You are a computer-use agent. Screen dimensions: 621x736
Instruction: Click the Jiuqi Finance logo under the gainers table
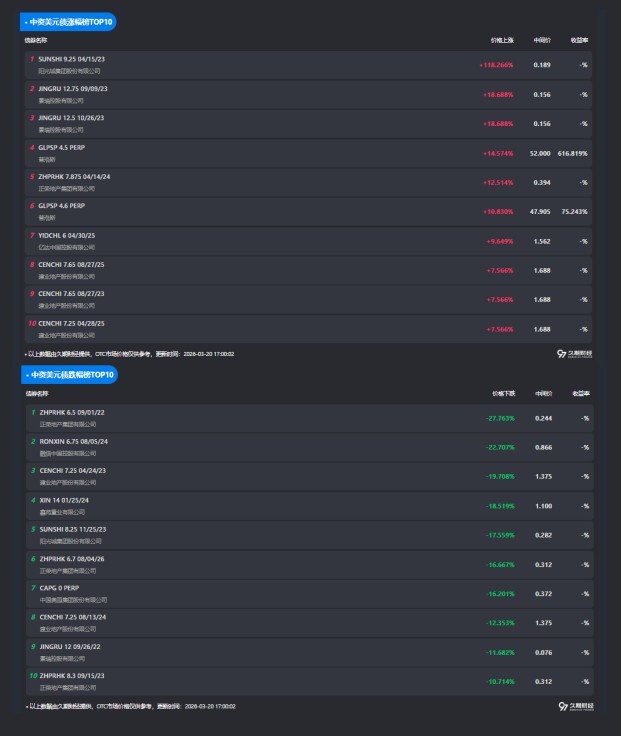pyautogui.click(x=575, y=353)
